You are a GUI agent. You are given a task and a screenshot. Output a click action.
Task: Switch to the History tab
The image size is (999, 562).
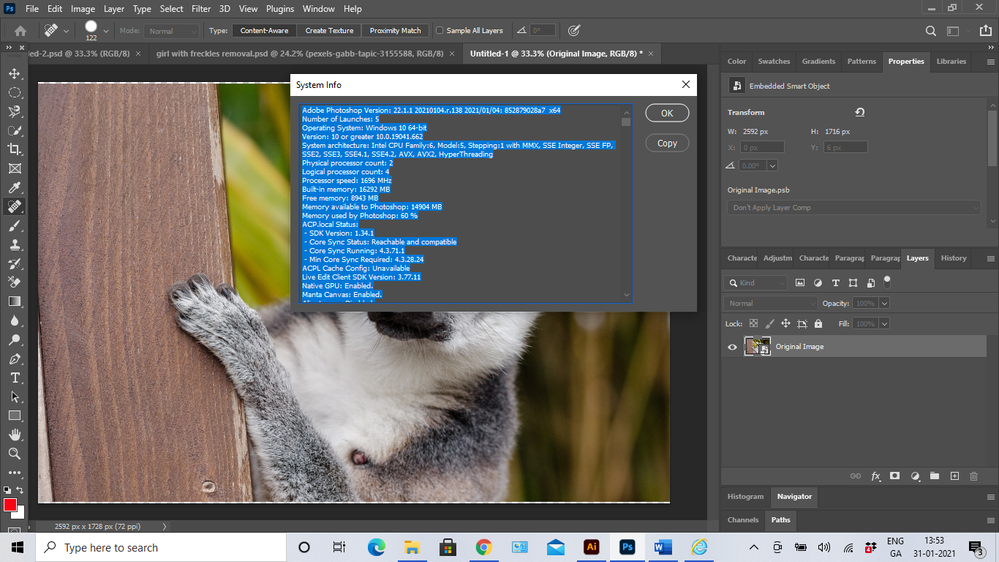(x=953, y=258)
